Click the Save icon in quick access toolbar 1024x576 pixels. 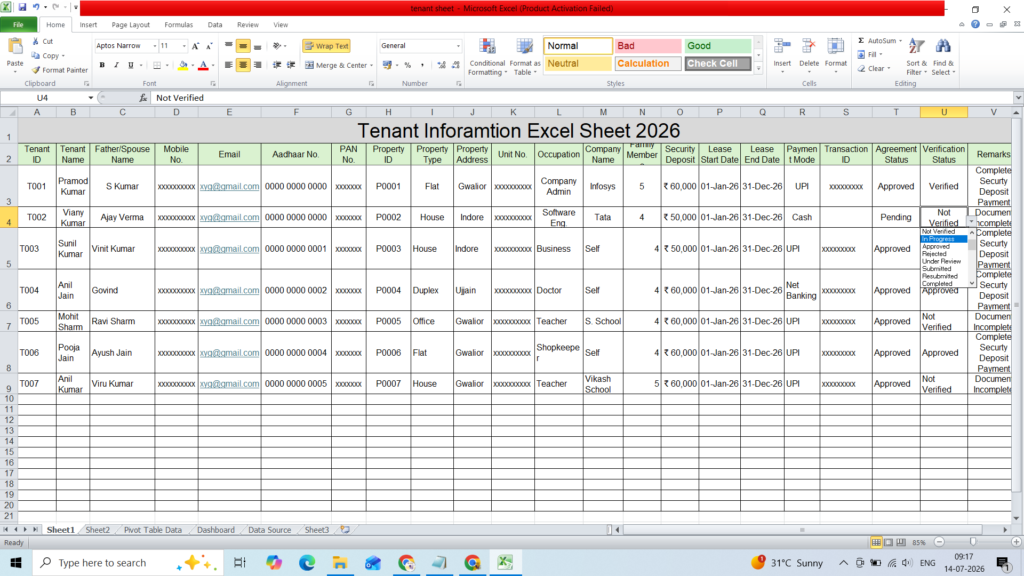22,8
